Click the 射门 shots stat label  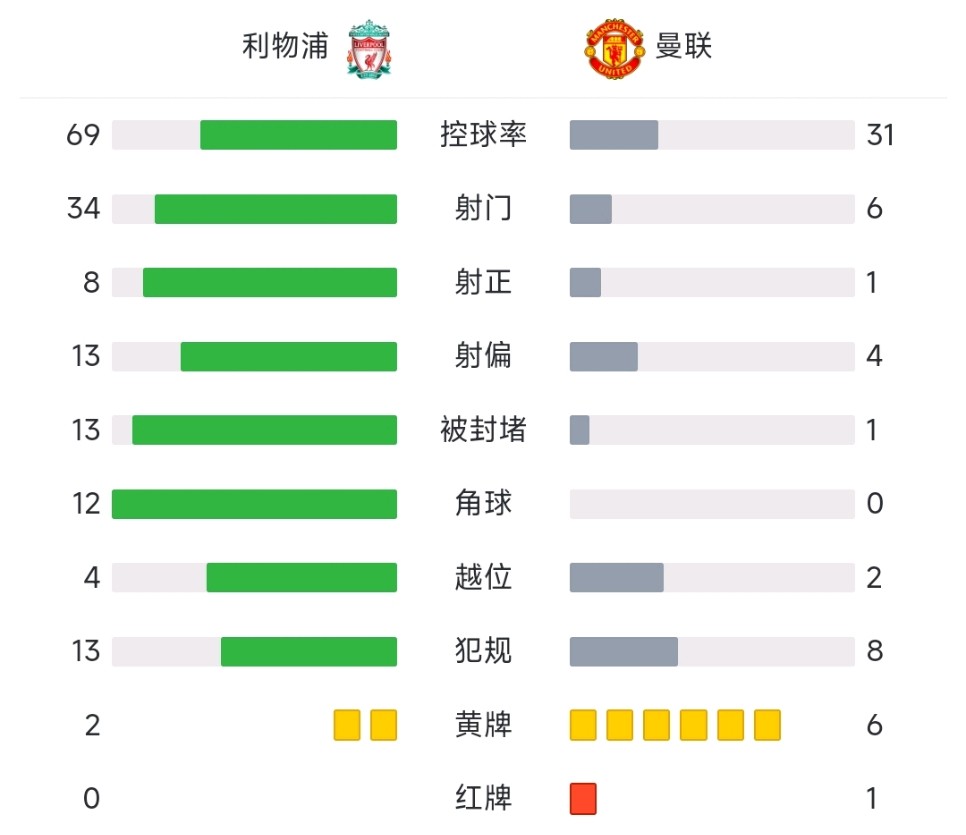[483, 208]
